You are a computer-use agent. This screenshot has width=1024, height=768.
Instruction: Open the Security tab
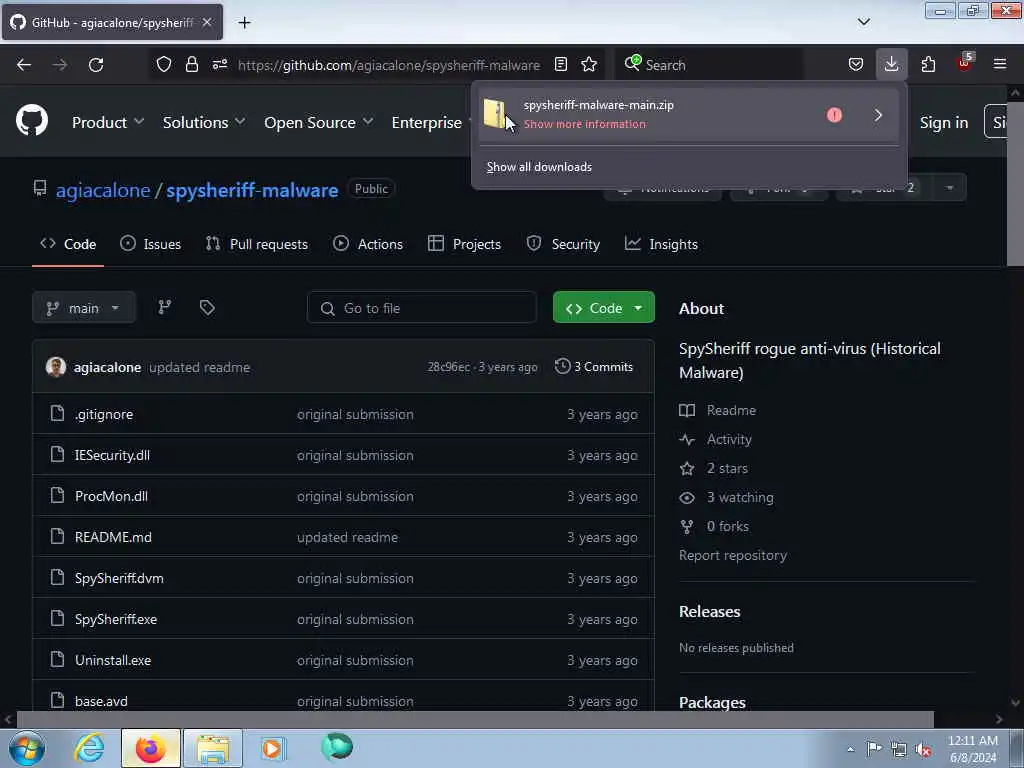pyautogui.click(x=563, y=244)
